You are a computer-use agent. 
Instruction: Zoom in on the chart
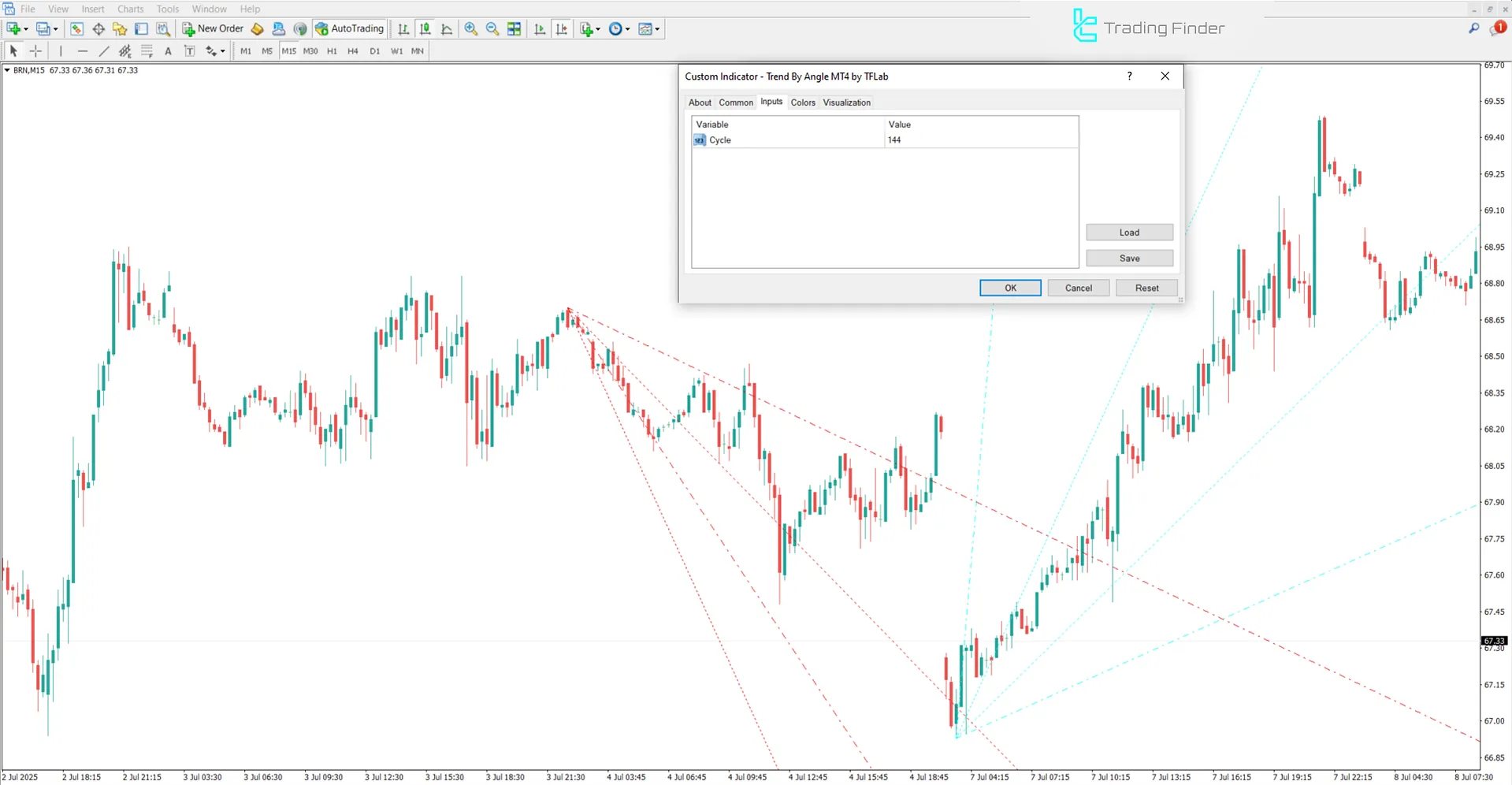471,29
